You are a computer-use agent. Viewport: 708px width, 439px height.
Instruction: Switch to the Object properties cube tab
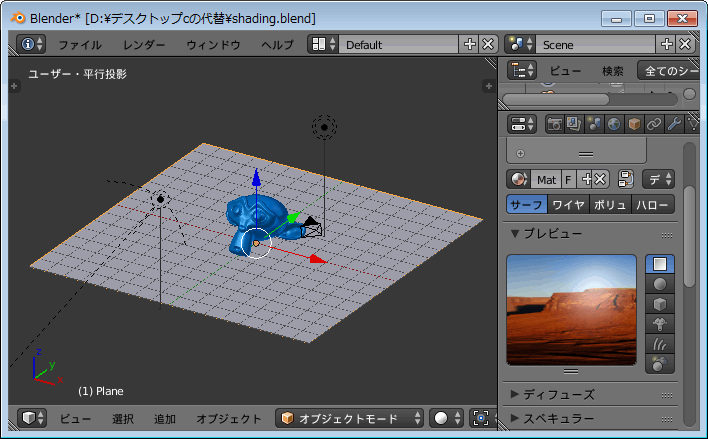(634, 124)
